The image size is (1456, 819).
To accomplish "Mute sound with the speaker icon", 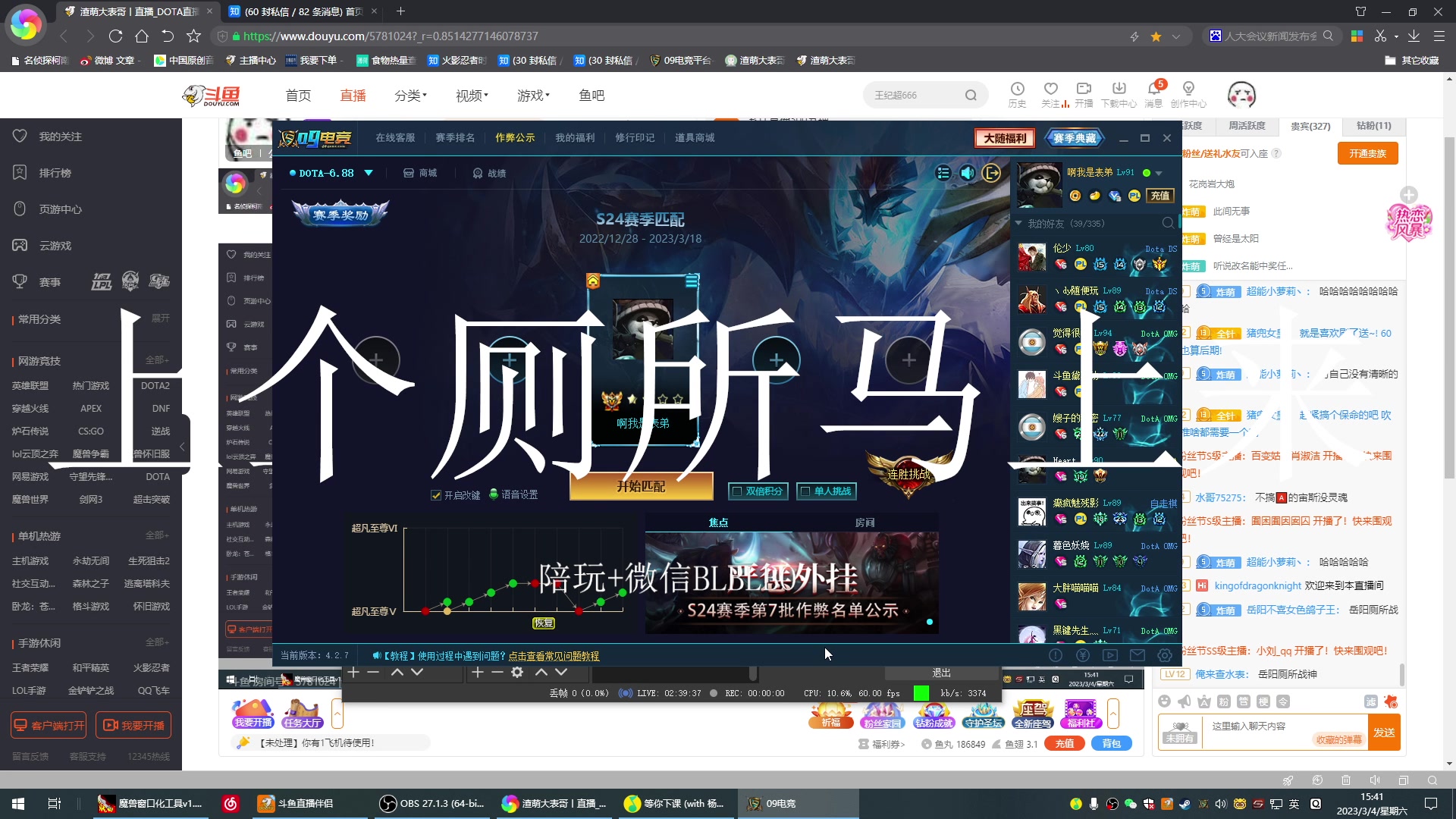I will (968, 173).
